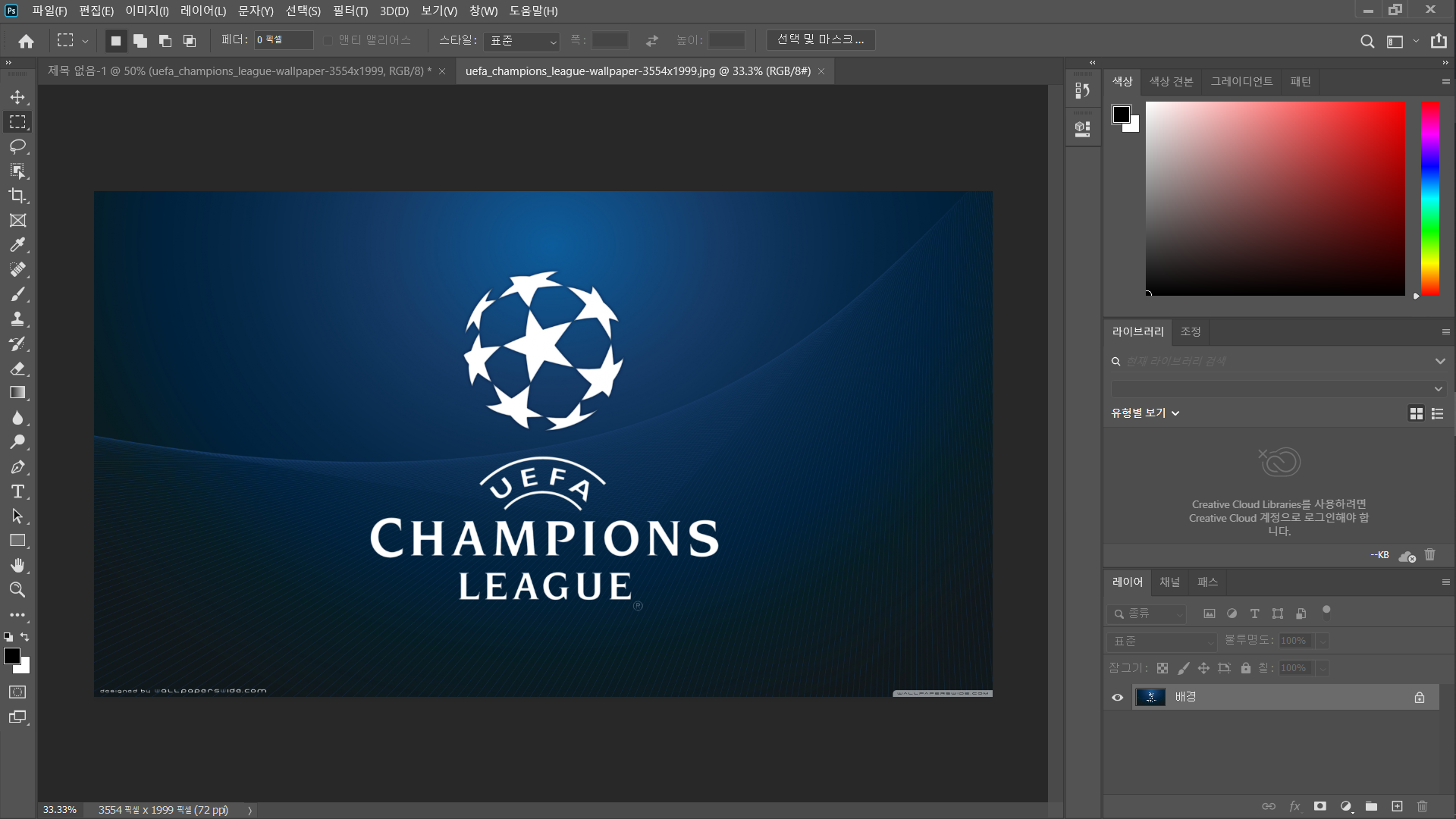Hide the 배경 layer visibility eye
The image size is (1456, 819).
pos(1117,698)
